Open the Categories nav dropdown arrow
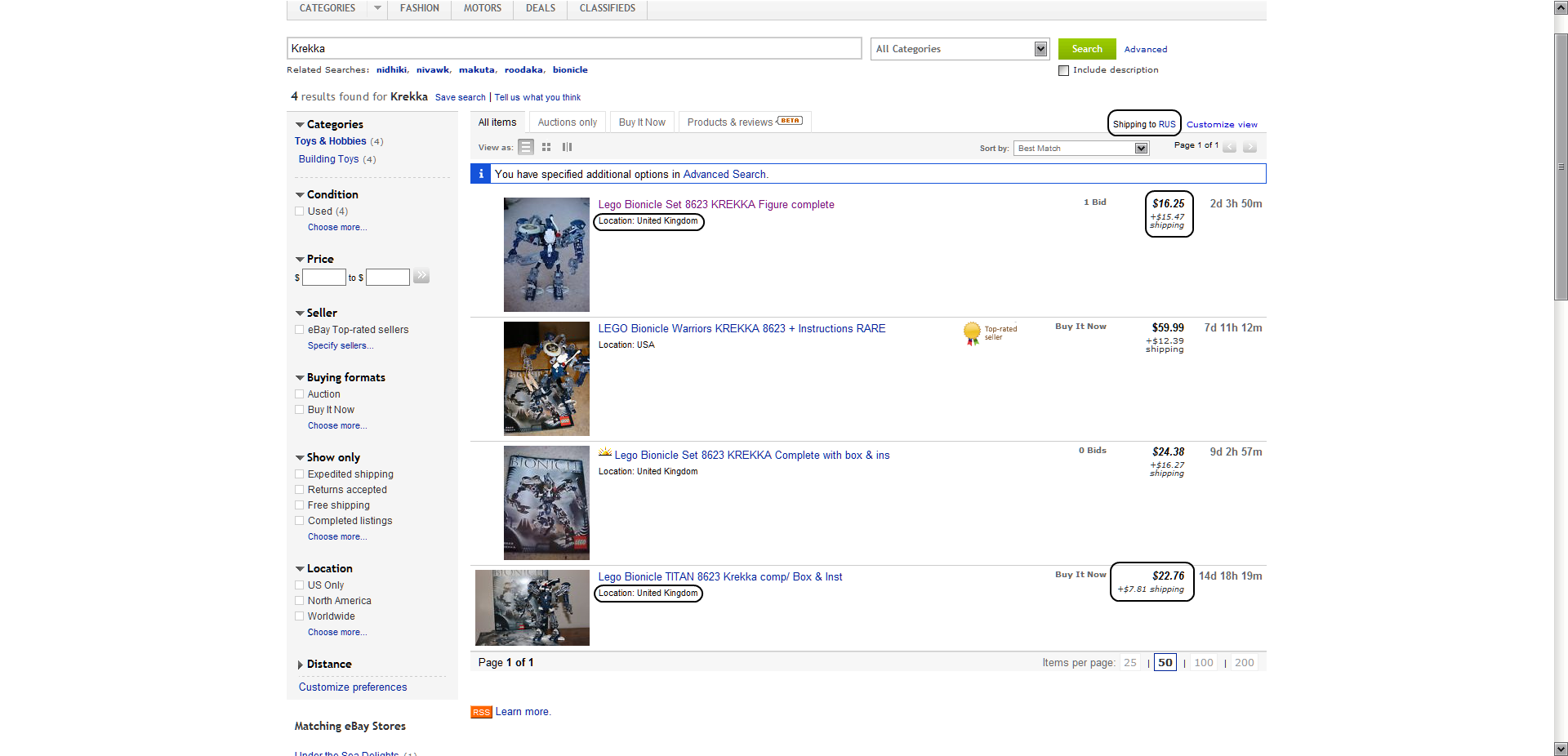The height and width of the screenshot is (756, 1568). [377, 8]
